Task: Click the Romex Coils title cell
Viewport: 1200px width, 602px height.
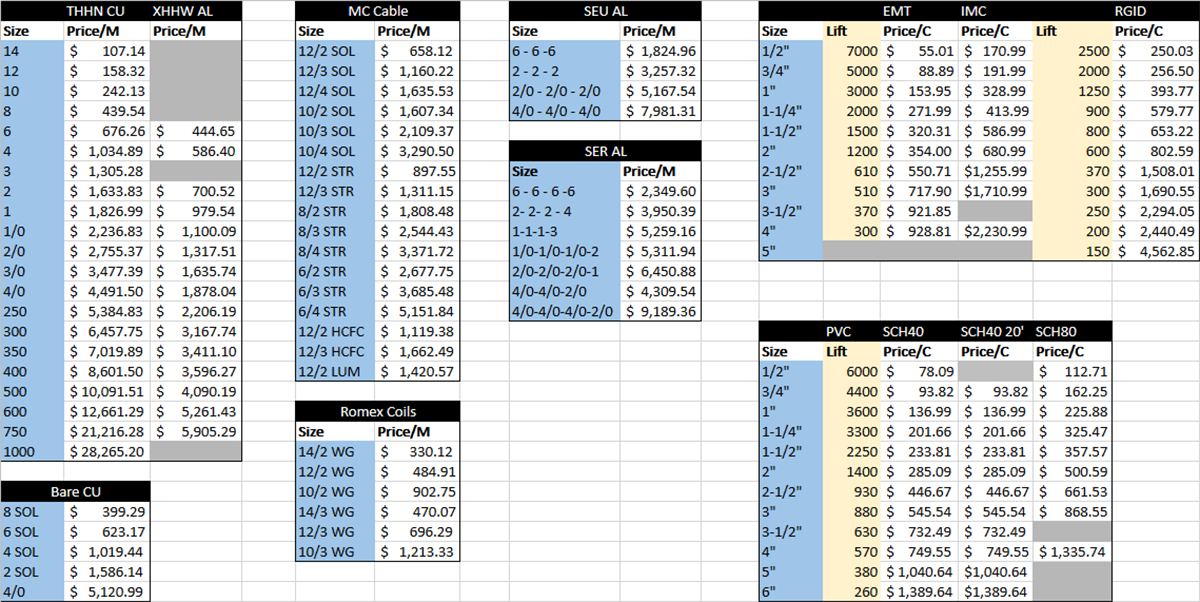Action: tap(377, 411)
